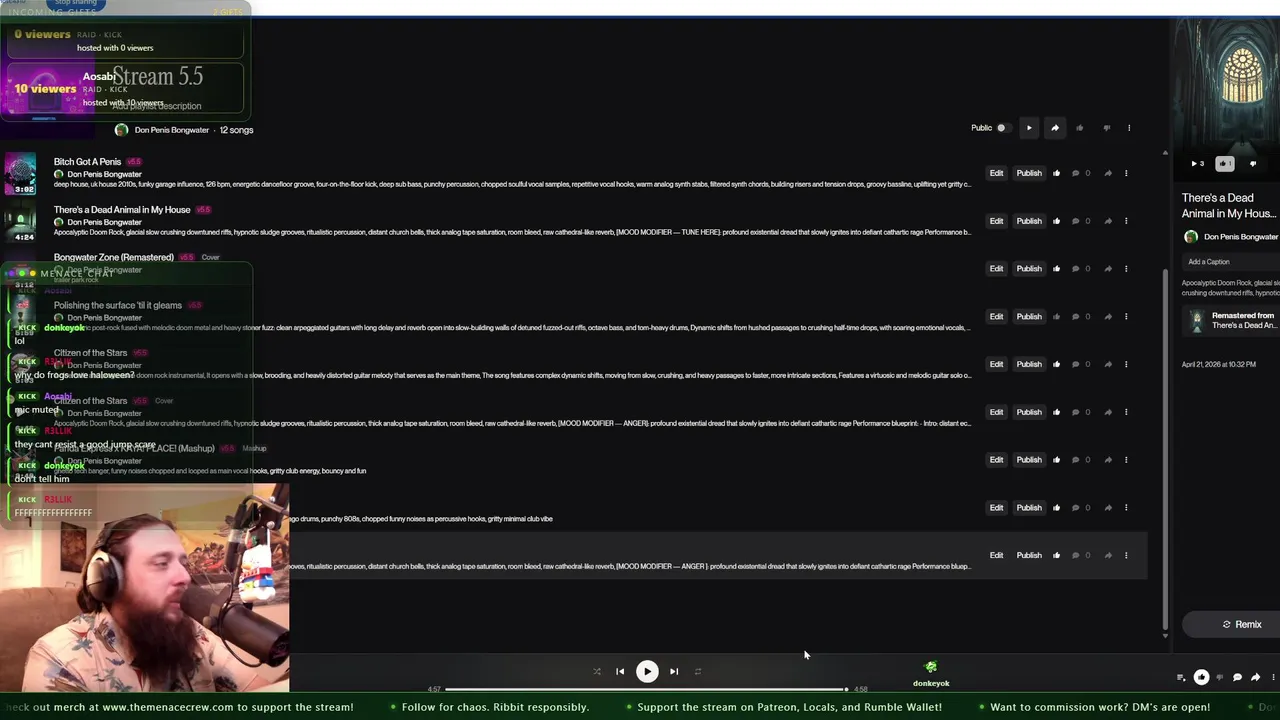Image resolution: width=1280 pixels, height=720 pixels.
Task: Skip to the previous track in the player
Action: tap(620, 672)
